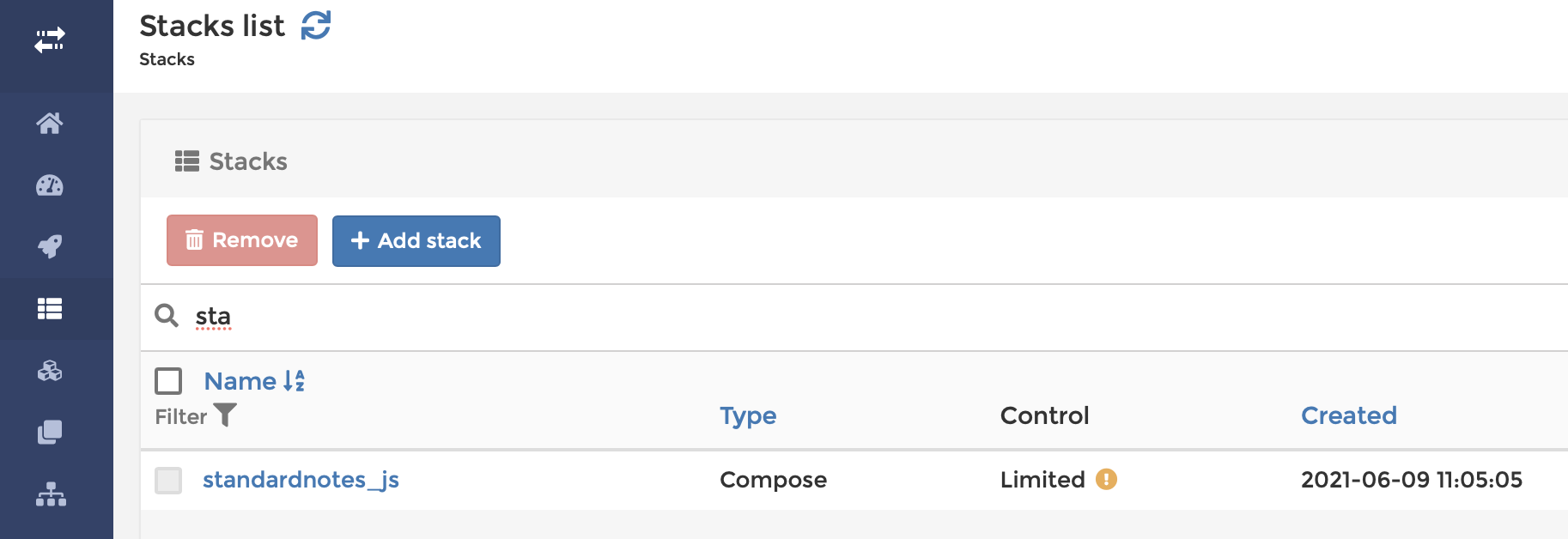Open the standardnotes_js stack link
This screenshot has height=539, width=1568.
301,480
